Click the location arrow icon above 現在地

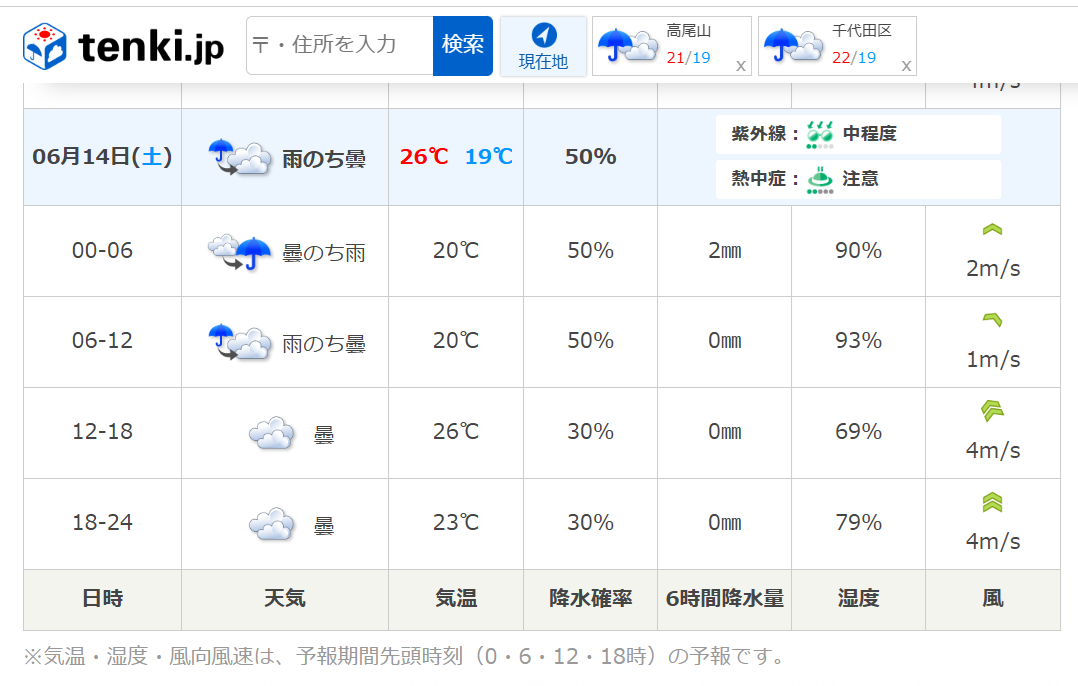[544, 34]
